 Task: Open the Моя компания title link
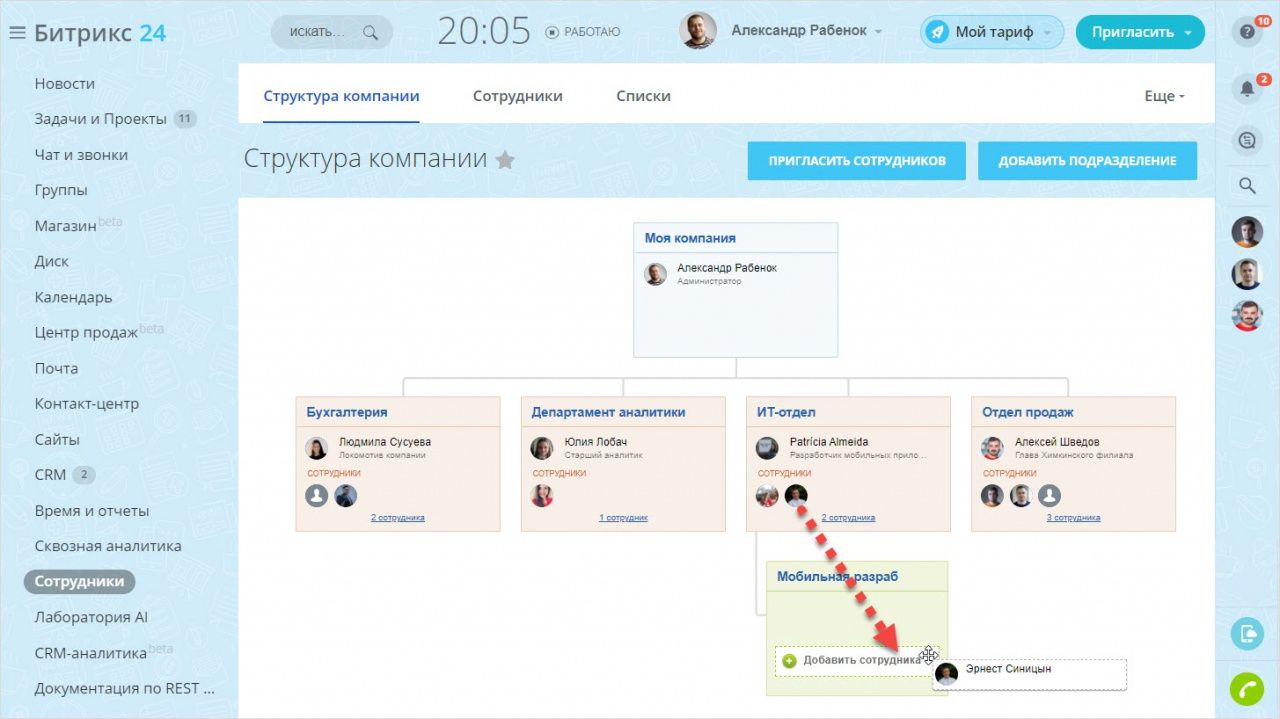(690, 238)
